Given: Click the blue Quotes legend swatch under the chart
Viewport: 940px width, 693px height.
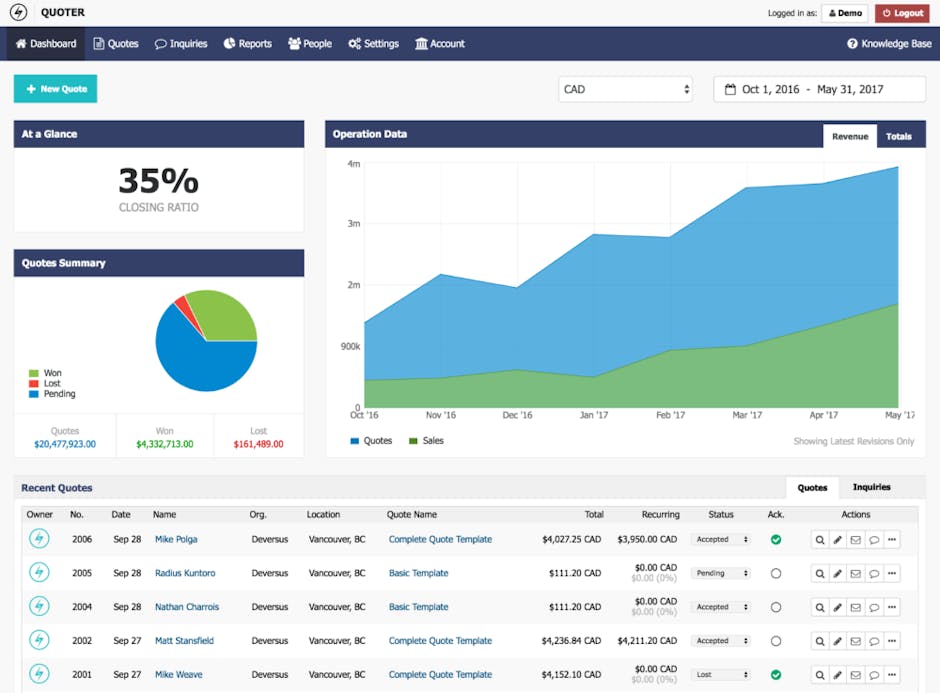Looking at the screenshot, I should [355, 441].
